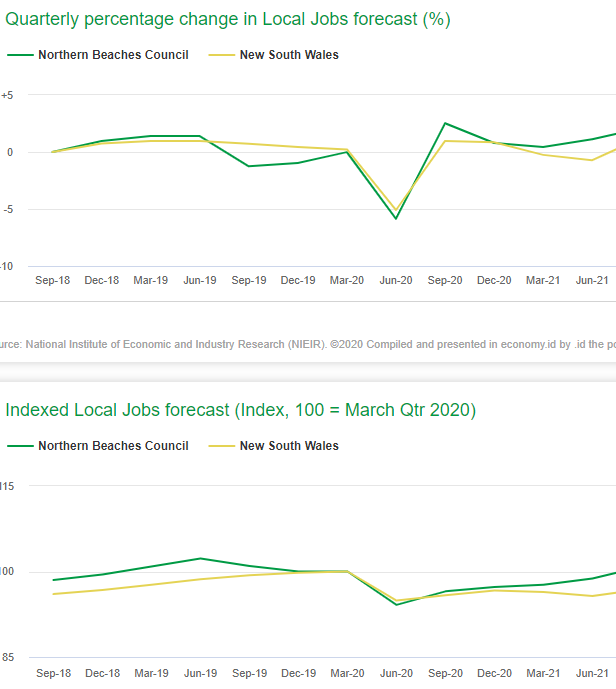616x689 pixels.
Task: Click Mar-20 x-axis label in Indexed chart
Action: [347, 673]
